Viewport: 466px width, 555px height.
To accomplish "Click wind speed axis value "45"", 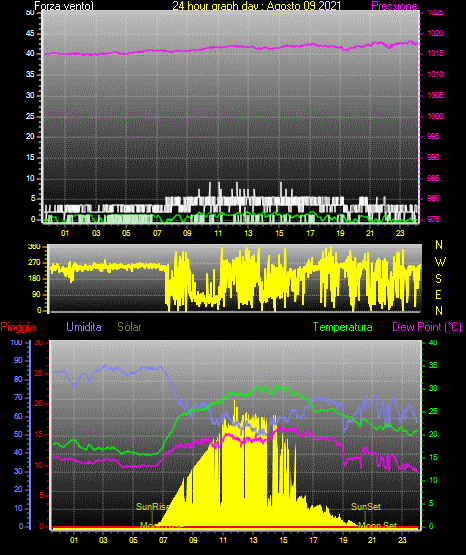I will pyautogui.click(x=30, y=34).
